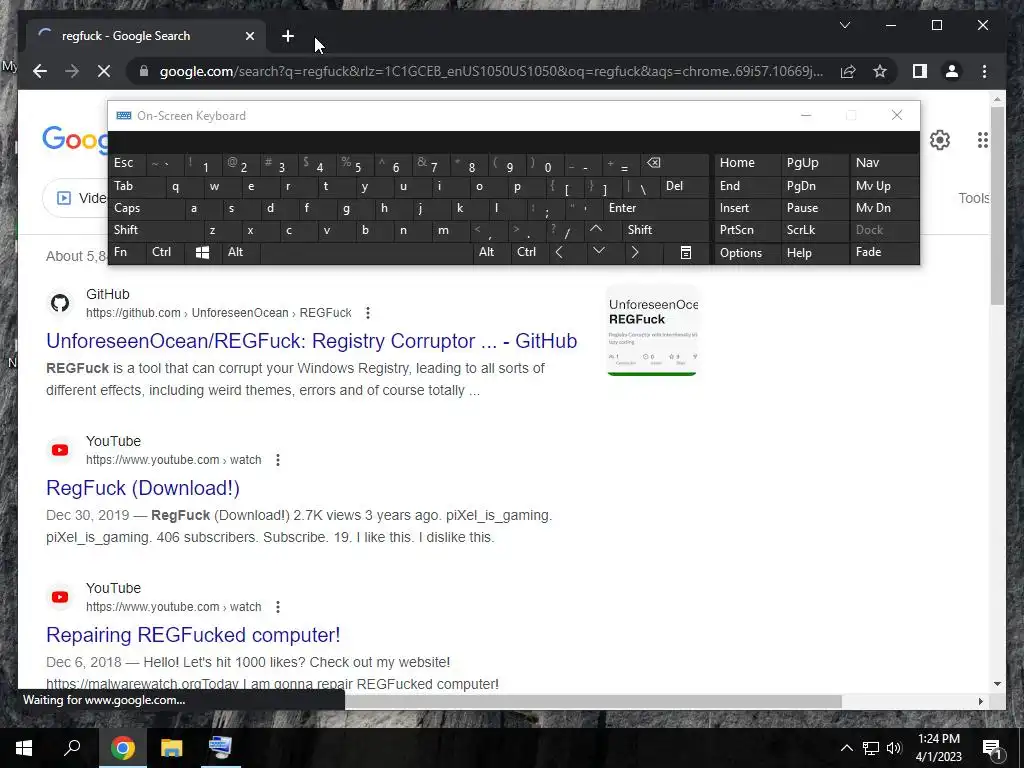Image resolution: width=1024 pixels, height=768 pixels.
Task: Open the Chrome profile avatar icon
Action: click(952, 71)
